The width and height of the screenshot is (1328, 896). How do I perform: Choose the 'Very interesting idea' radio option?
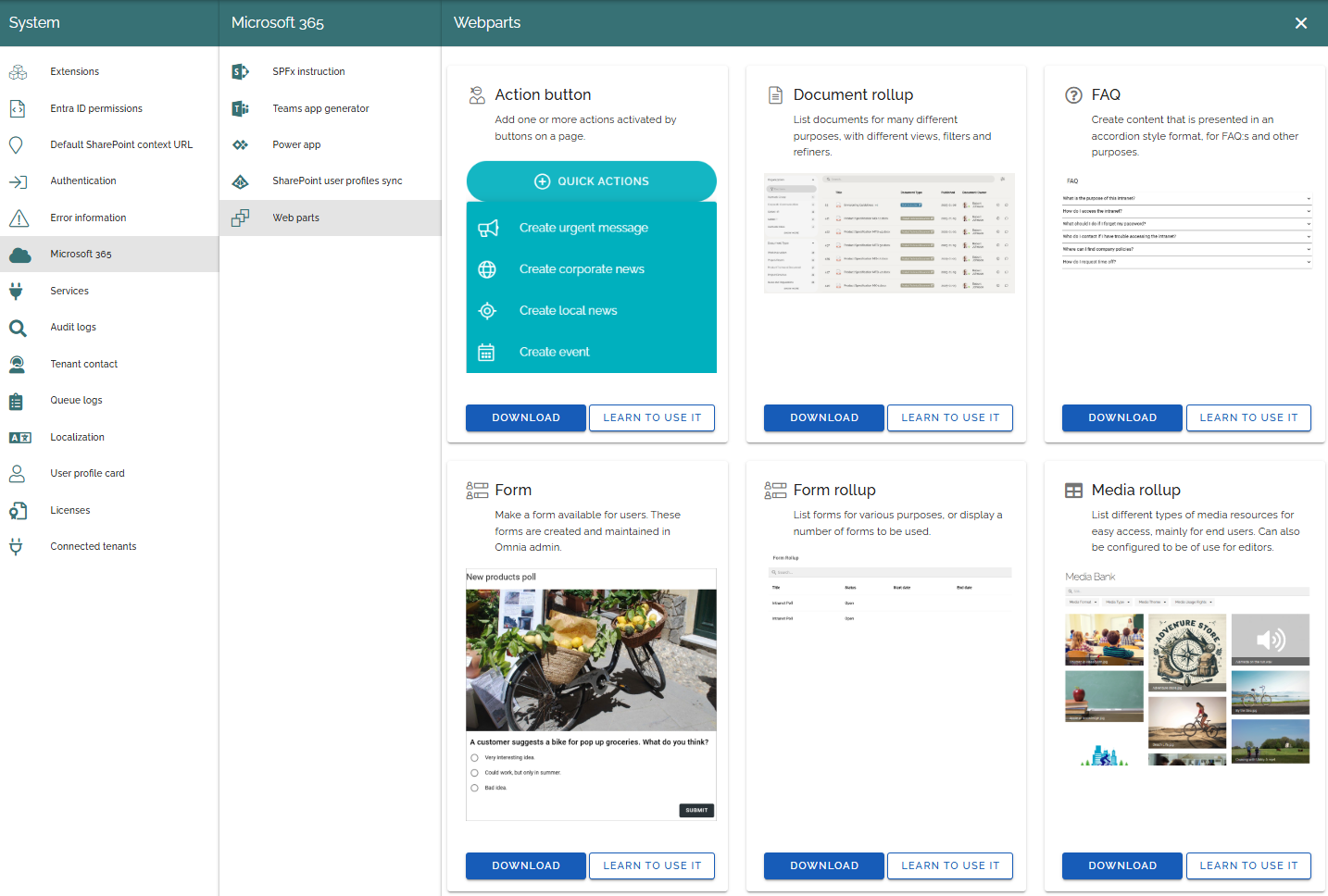[474, 758]
